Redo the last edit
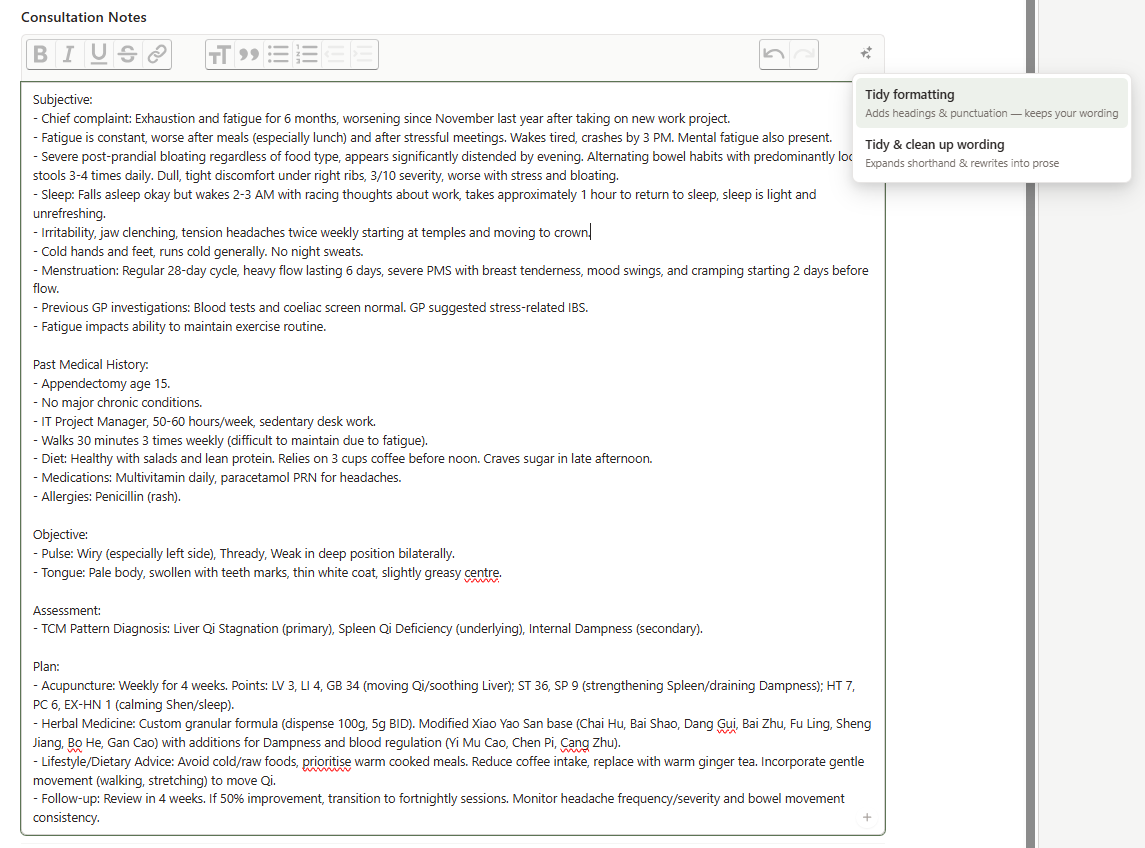Viewport: 1145px width, 848px height. point(804,55)
